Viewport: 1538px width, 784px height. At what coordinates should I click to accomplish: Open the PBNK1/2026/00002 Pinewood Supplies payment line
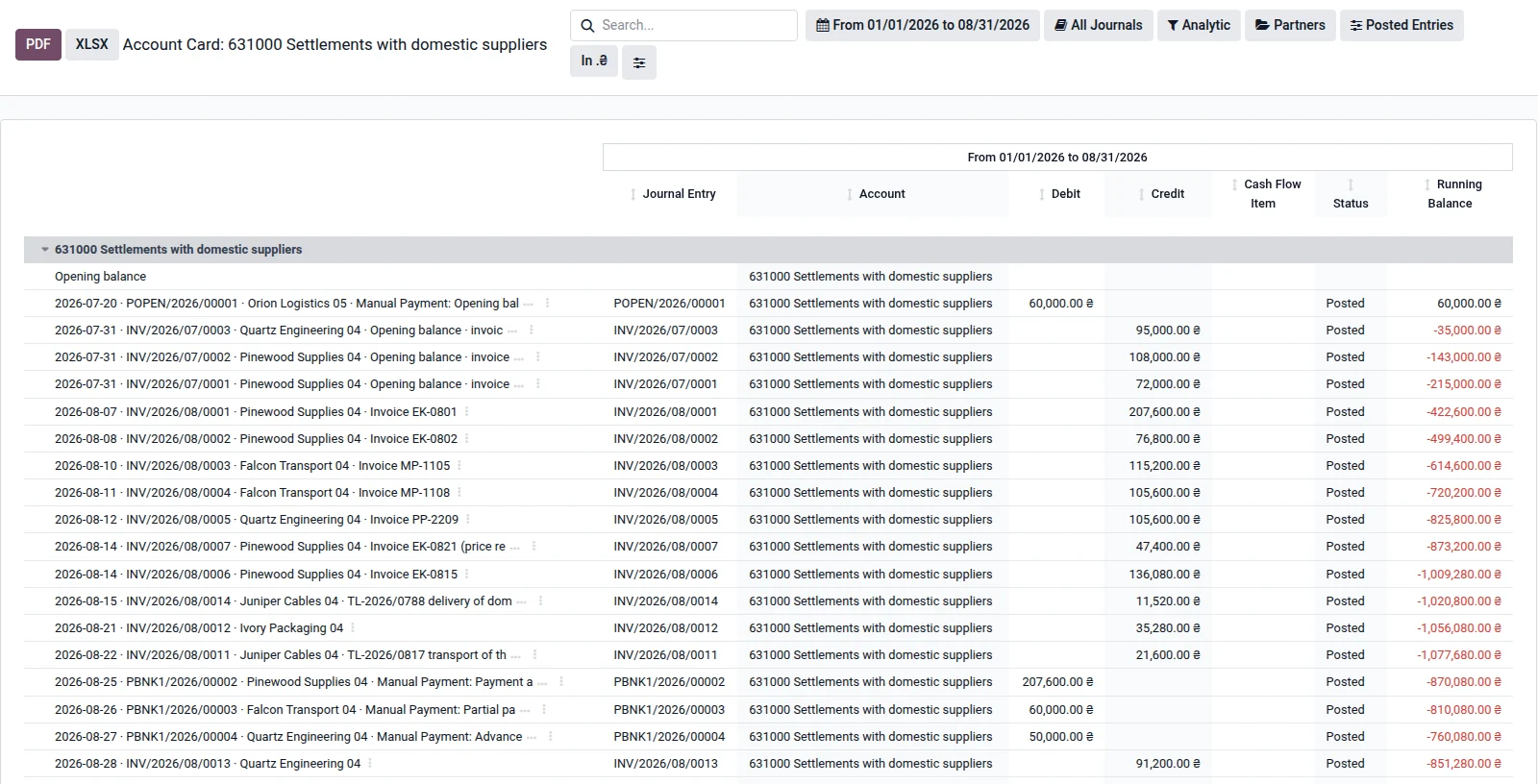(294, 682)
